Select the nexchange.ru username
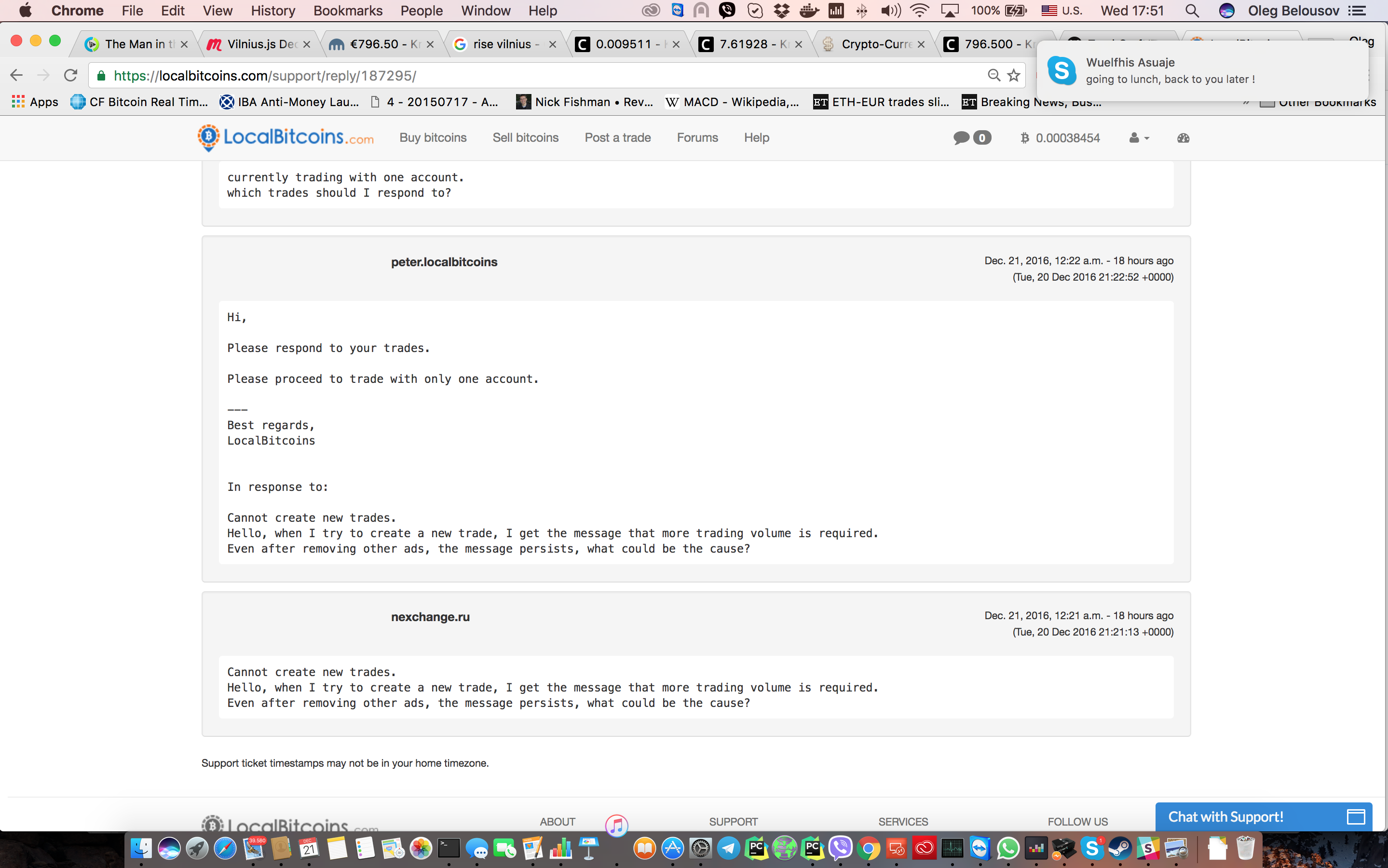This screenshot has height=868, width=1388. point(431,617)
